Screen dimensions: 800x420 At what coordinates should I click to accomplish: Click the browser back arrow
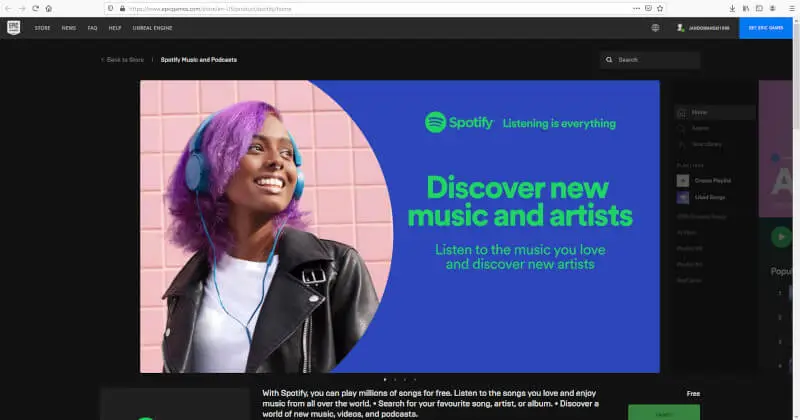8,9
